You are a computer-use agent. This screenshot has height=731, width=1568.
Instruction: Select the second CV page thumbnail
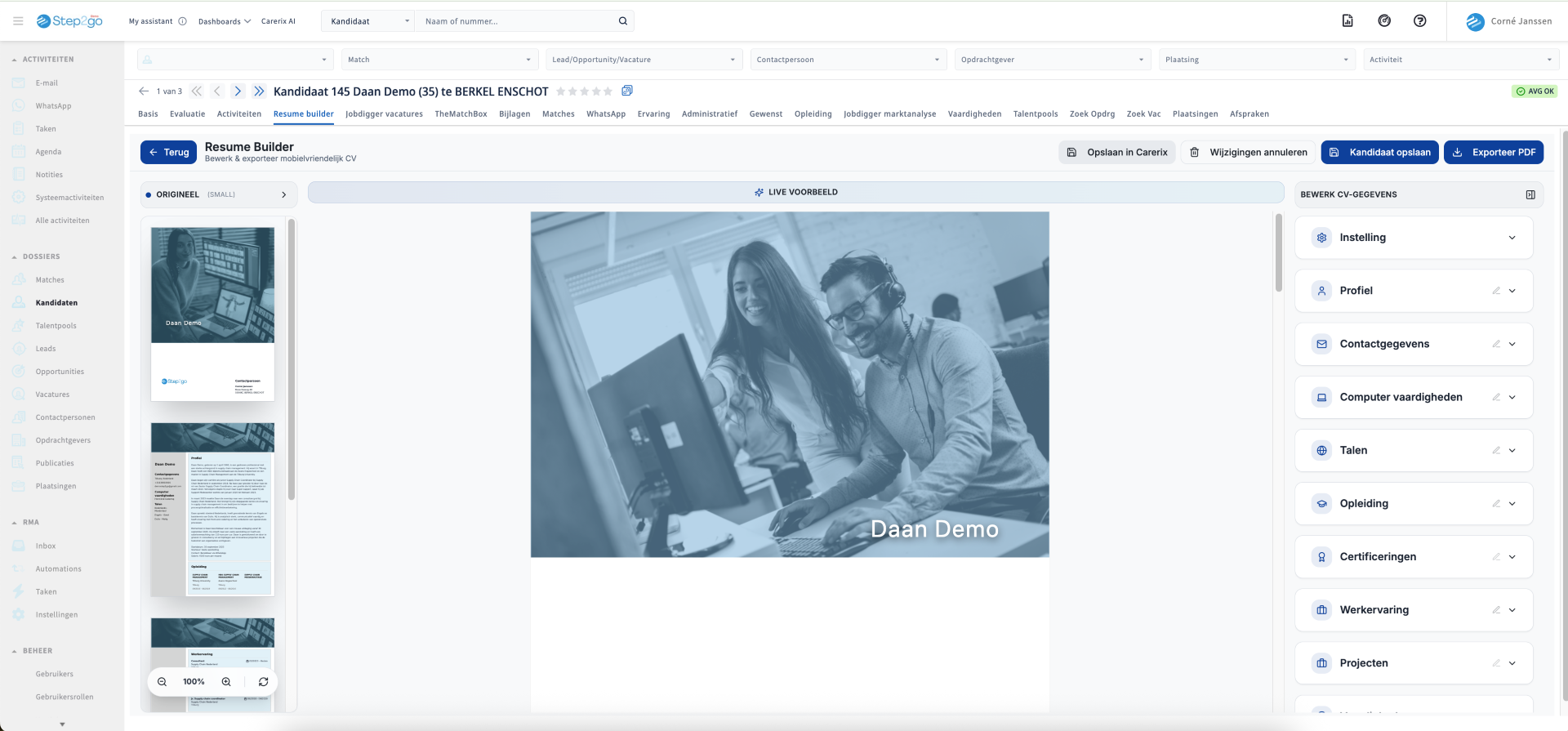[212, 510]
